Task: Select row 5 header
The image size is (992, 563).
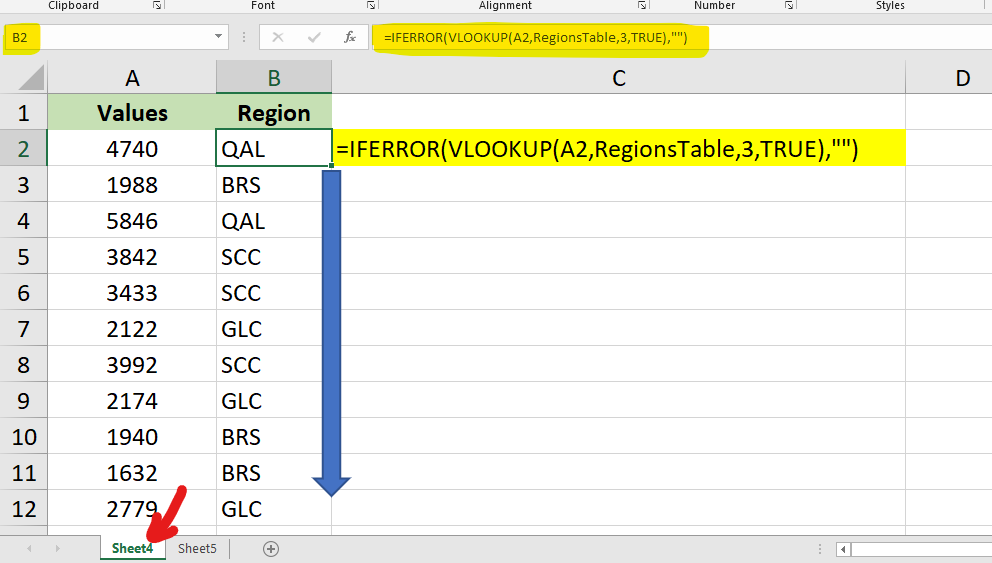Action: click(x=23, y=257)
